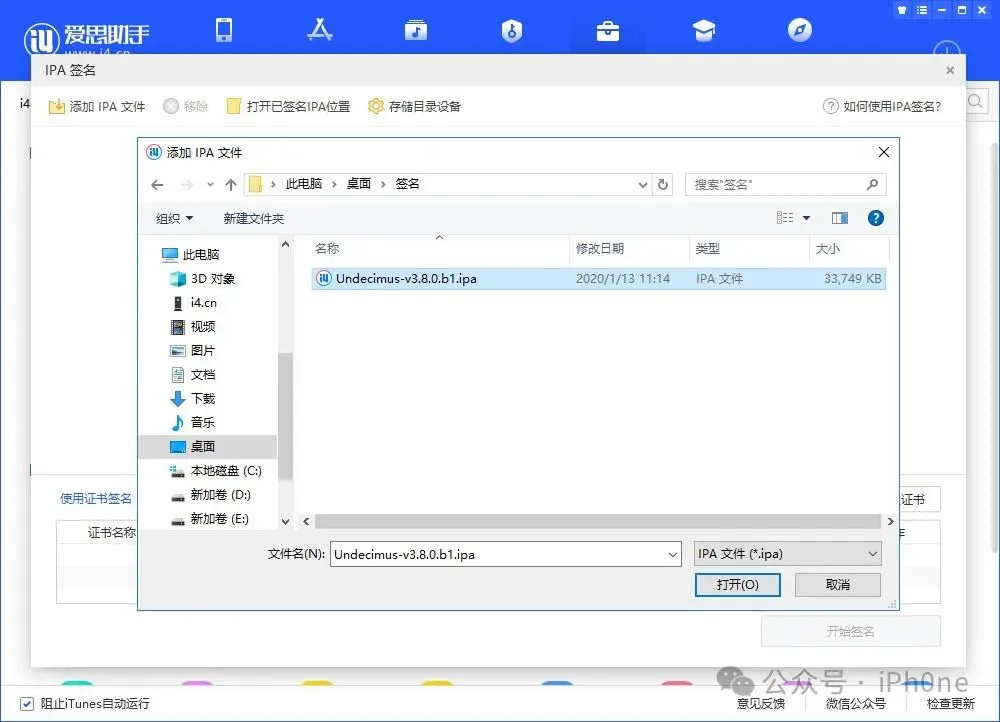This screenshot has width=1000, height=722.
Task: Go forward in file dialog
Action: point(186,185)
